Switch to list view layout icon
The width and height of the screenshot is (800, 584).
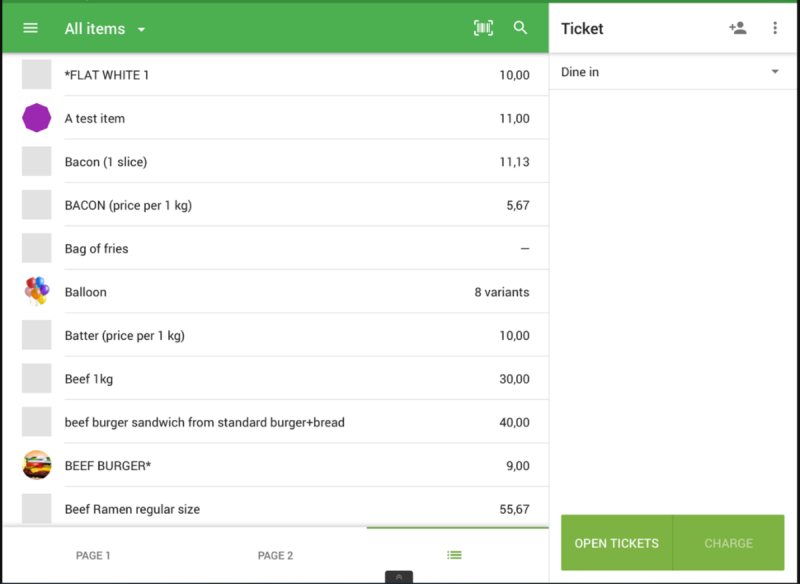coord(455,555)
